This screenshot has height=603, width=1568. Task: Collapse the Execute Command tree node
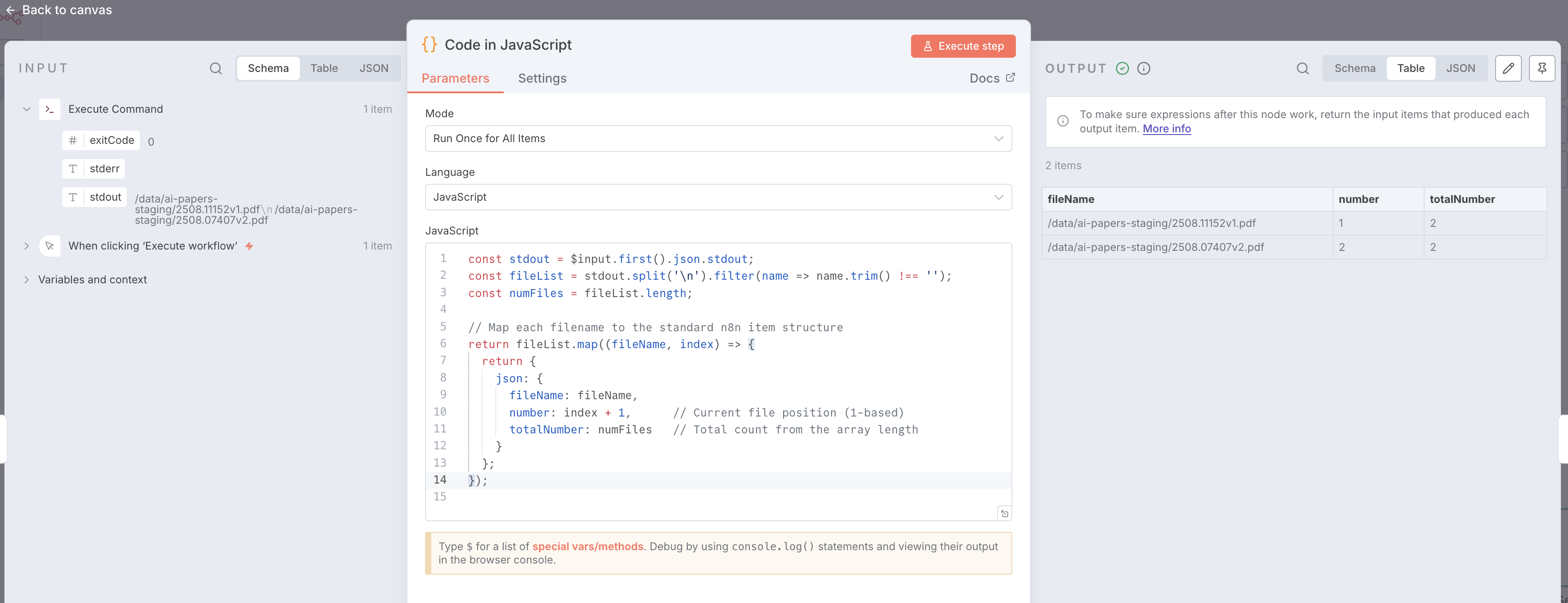point(26,109)
